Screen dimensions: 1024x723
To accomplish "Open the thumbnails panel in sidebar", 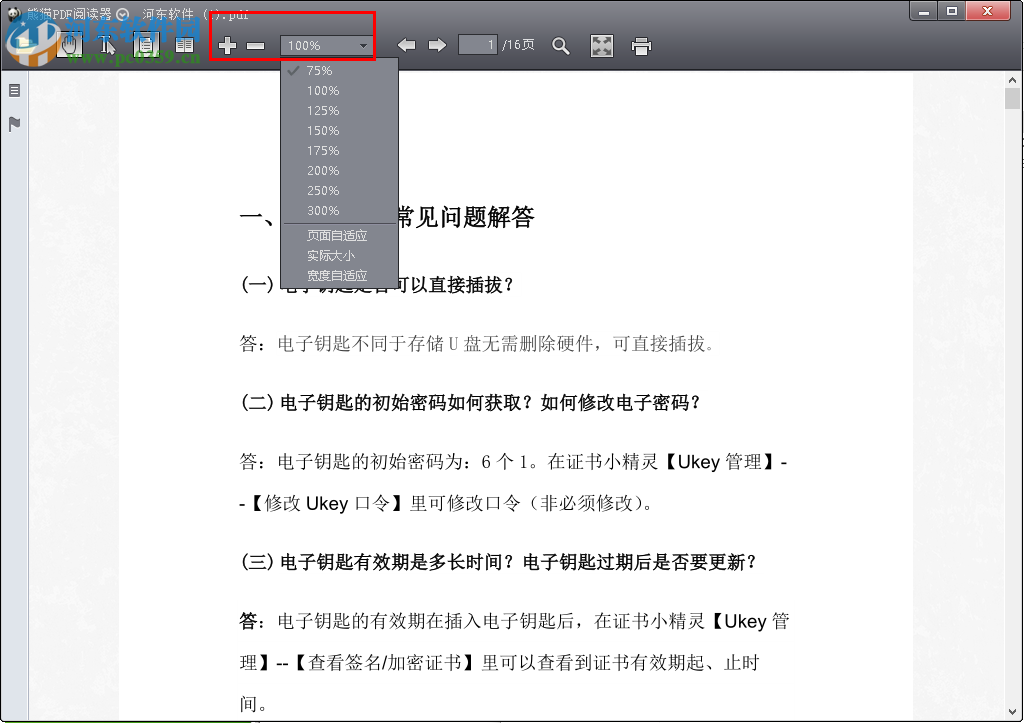I will pyautogui.click(x=13, y=90).
